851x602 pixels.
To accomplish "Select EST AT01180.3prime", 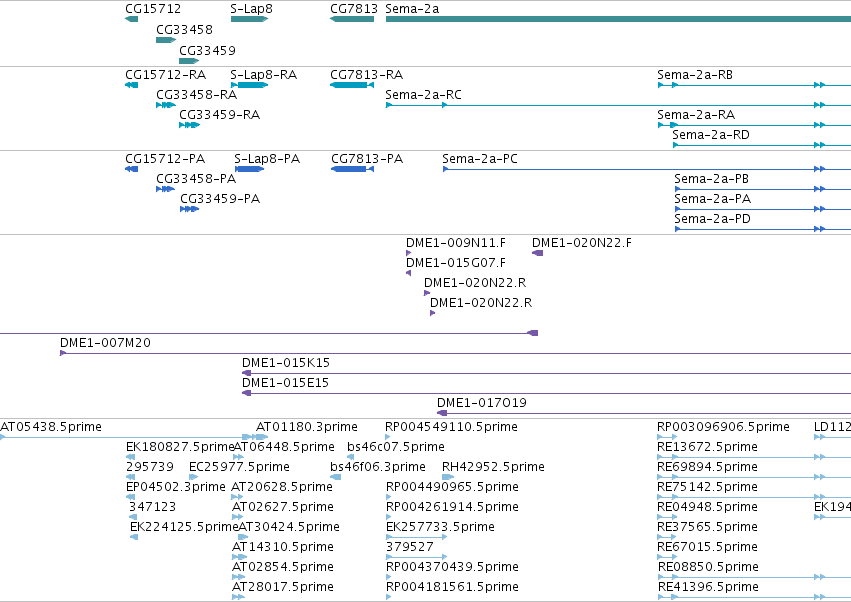I will [307, 427].
